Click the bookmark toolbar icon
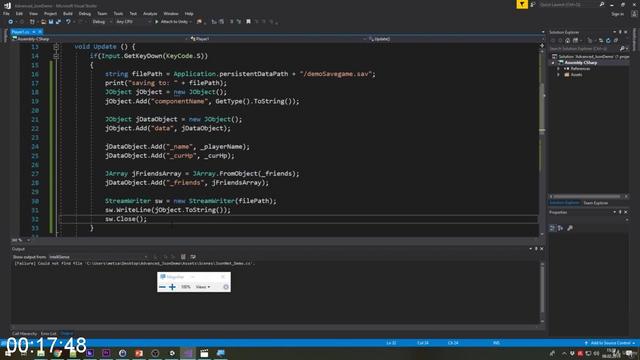 (248, 22)
